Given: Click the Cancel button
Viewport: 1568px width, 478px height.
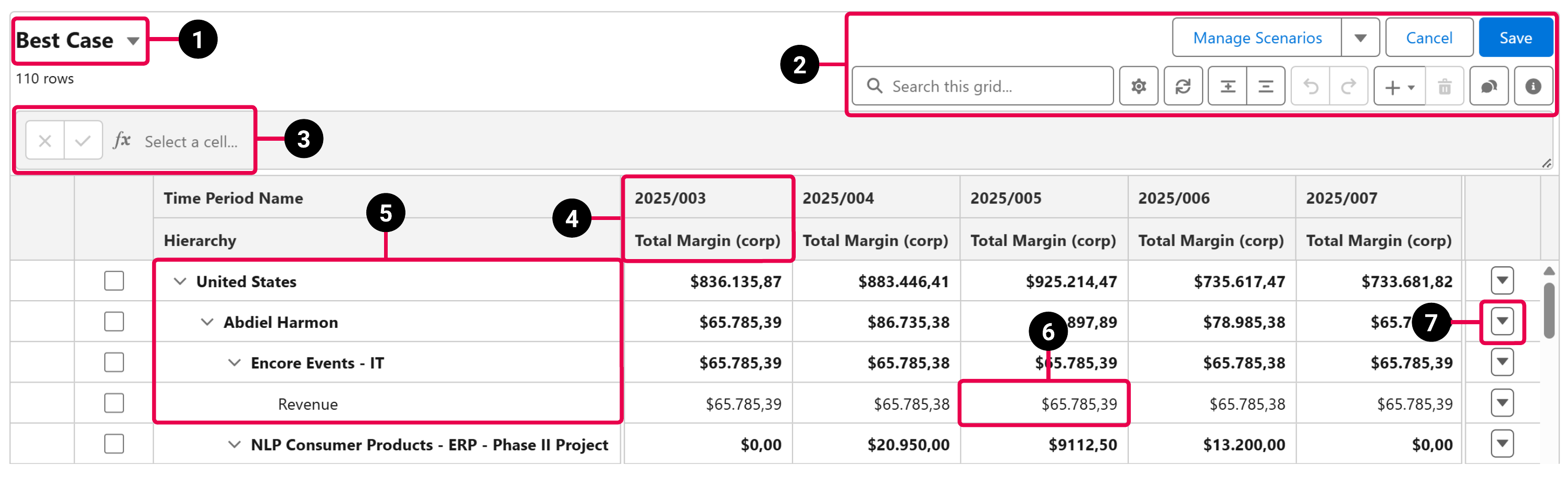Looking at the screenshot, I should (x=1429, y=38).
